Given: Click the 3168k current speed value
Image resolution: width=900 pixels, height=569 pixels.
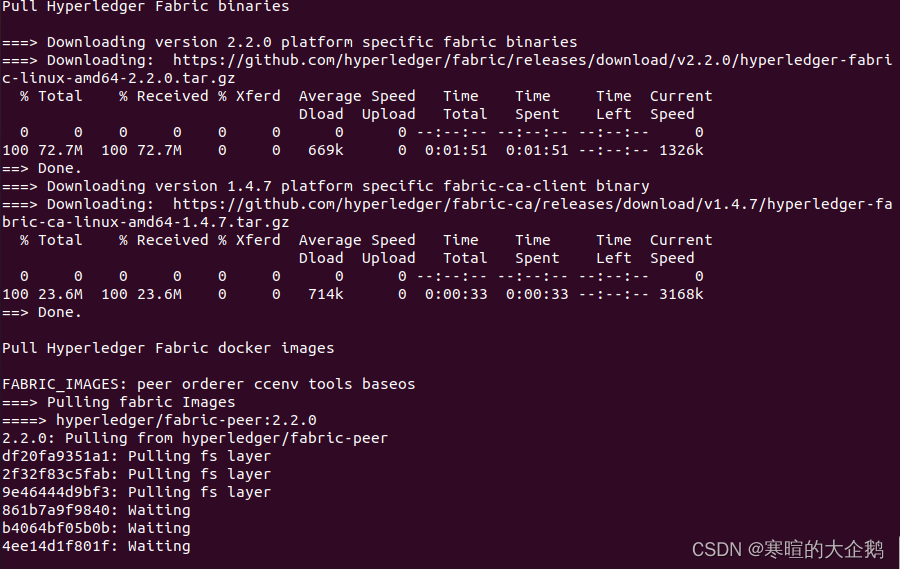Looking at the screenshot, I should click(681, 295).
